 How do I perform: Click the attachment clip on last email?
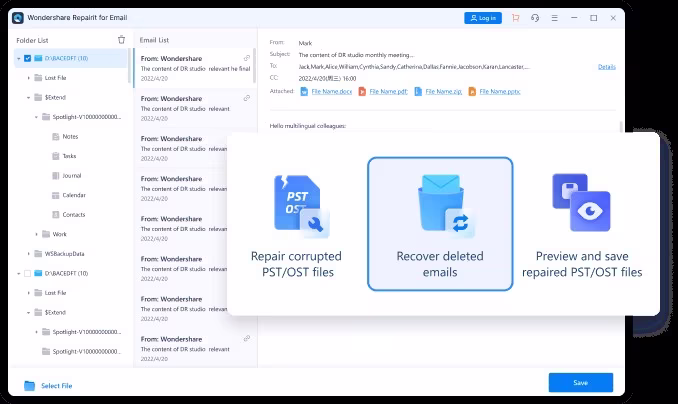click(246, 338)
